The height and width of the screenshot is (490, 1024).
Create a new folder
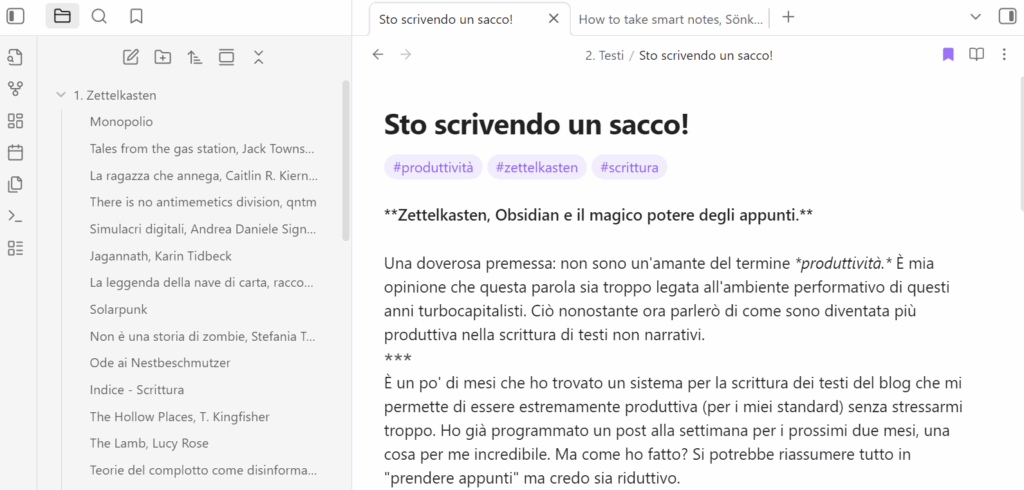pos(162,57)
